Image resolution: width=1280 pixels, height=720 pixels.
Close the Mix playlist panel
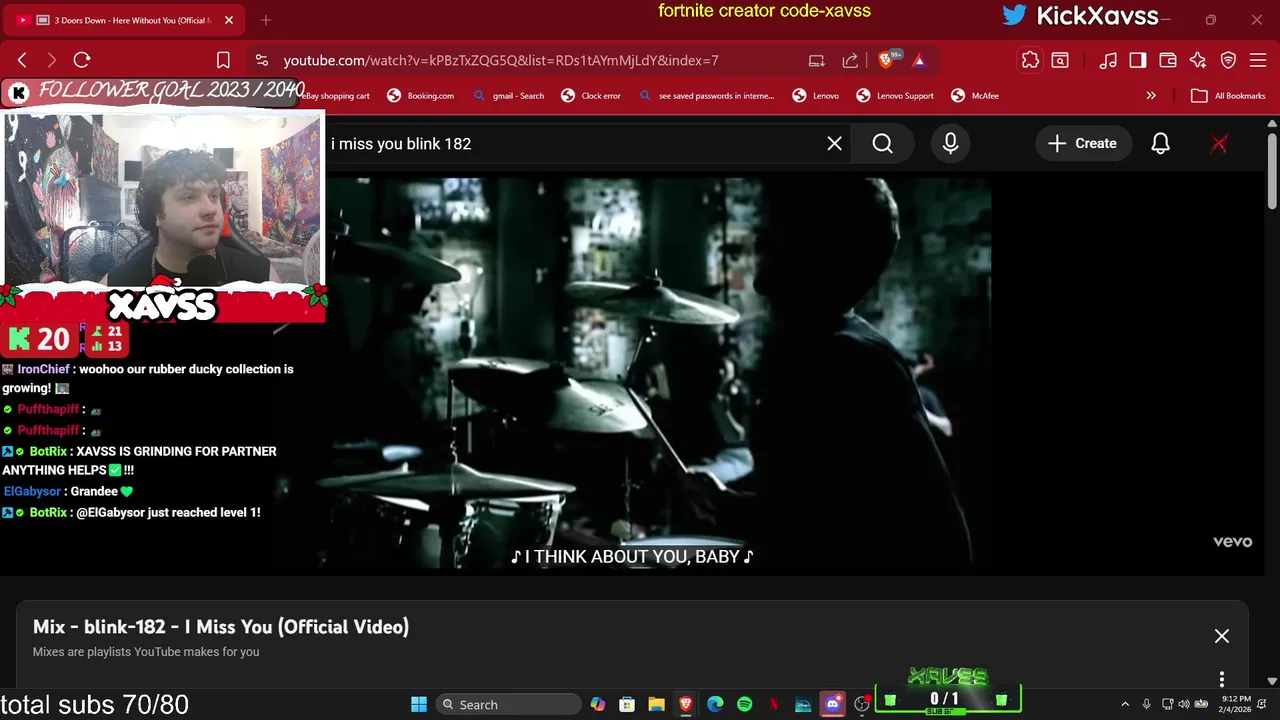point(1222,636)
